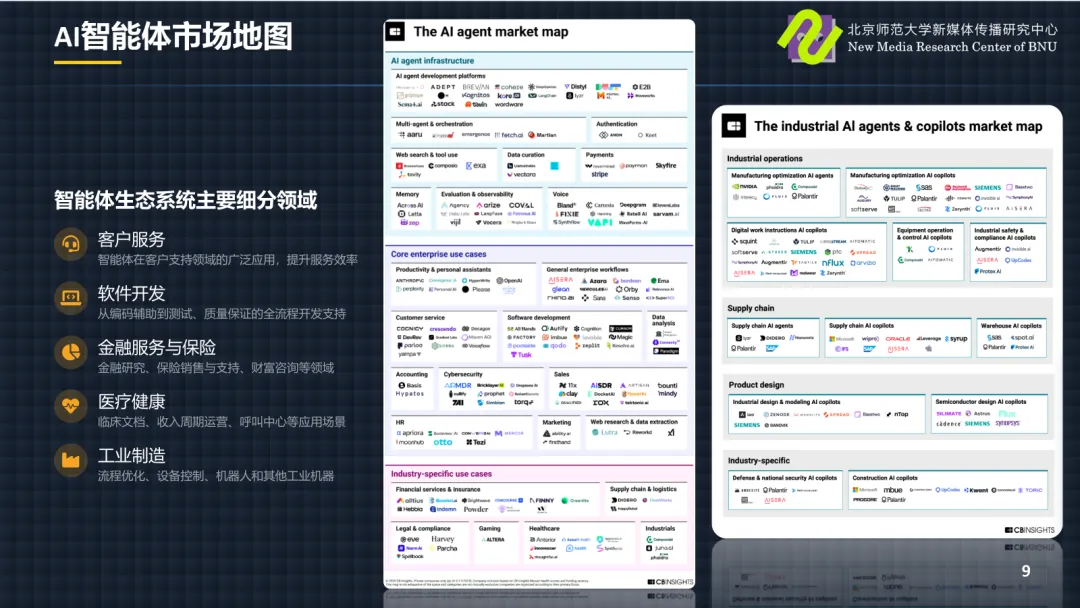Click the synopsys logo under Semiconductor design AI copilots
Viewport: 1080px width, 608px height.
coord(1007,423)
